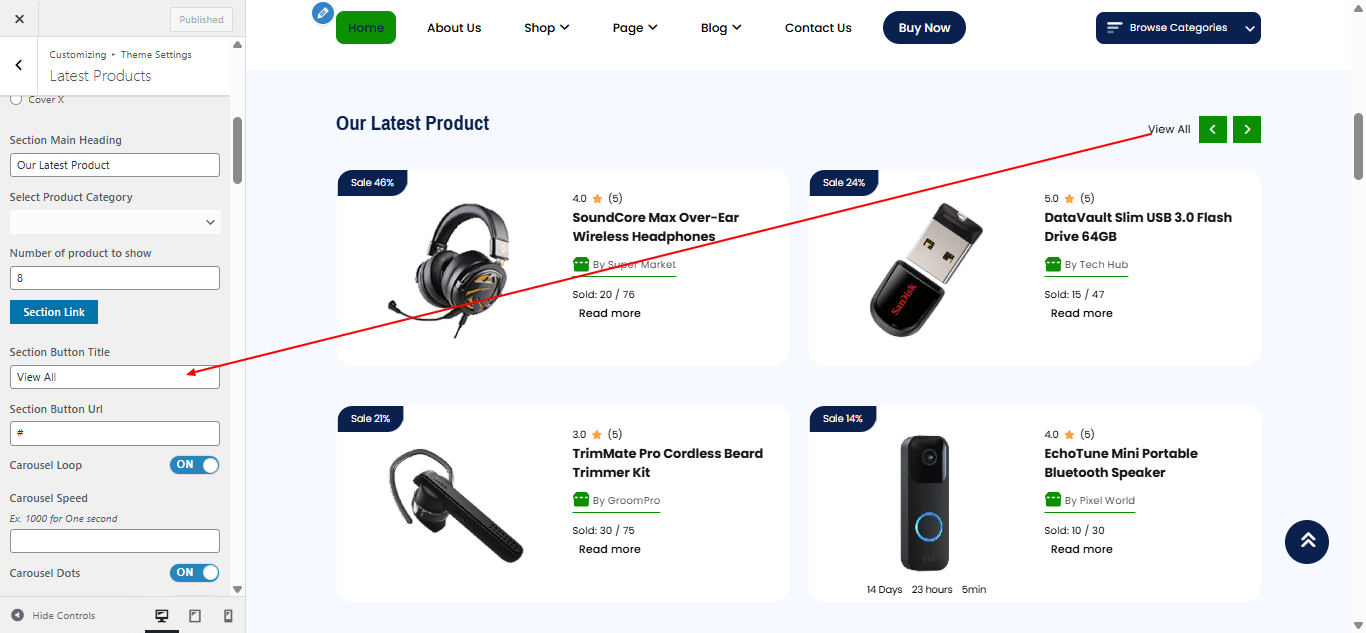Screen dimensions: 1366x633
Task: Click the Carousel Speed input field
Action: pyautogui.click(x=115, y=541)
